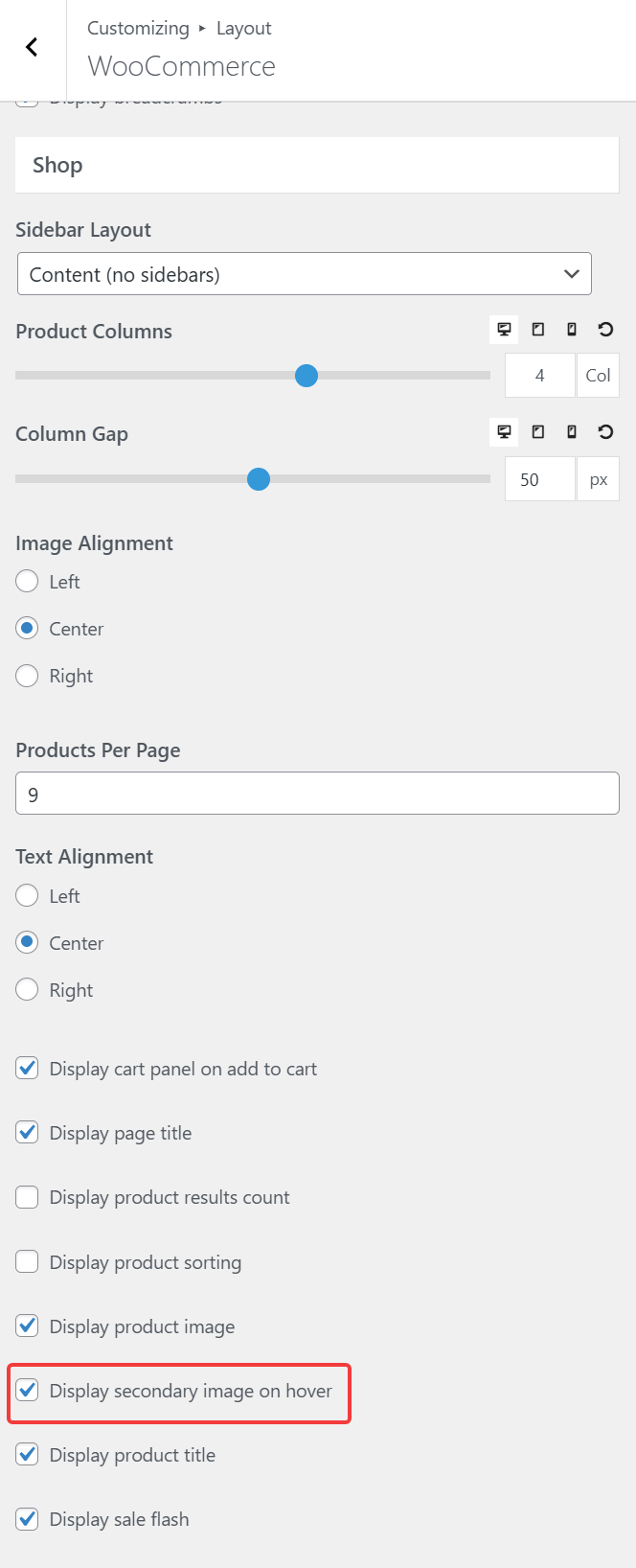
Task: Click the Products Per Page label
Action: pyautogui.click(x=98, y=750)
